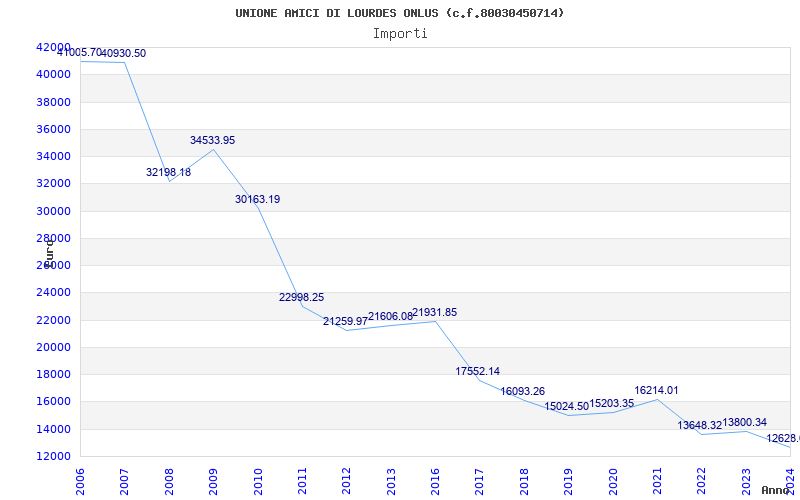Click the data label 13648.32
Screen dimensions: 800x500
[x=700, y=426]
